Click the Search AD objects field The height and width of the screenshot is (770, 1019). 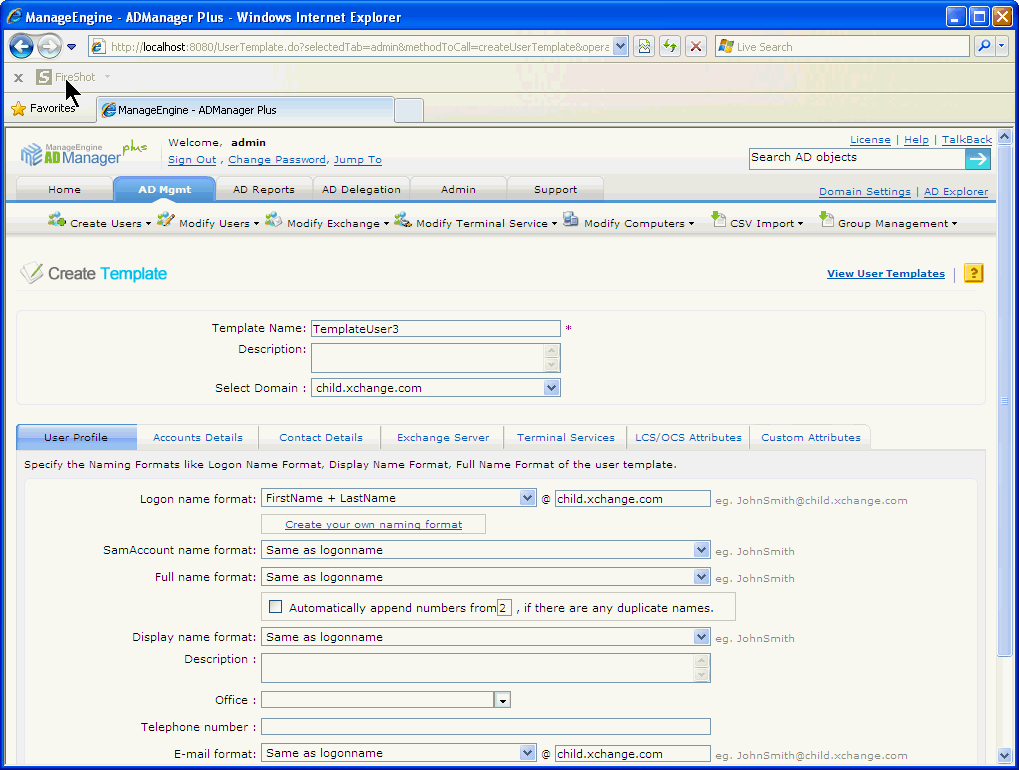pyautogui.click(x=857, y=158)
